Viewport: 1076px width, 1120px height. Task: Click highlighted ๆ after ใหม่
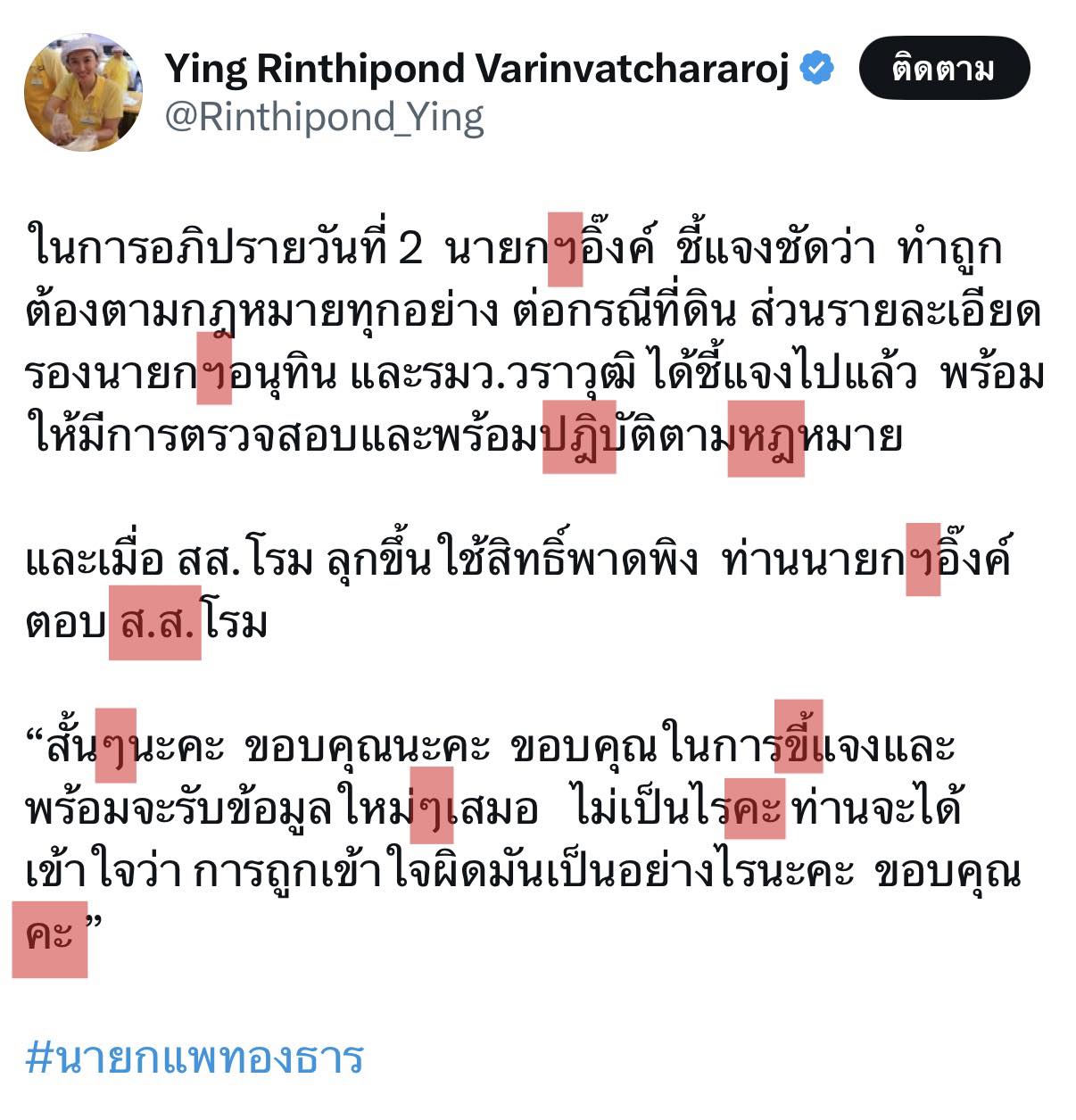point(432,806)
